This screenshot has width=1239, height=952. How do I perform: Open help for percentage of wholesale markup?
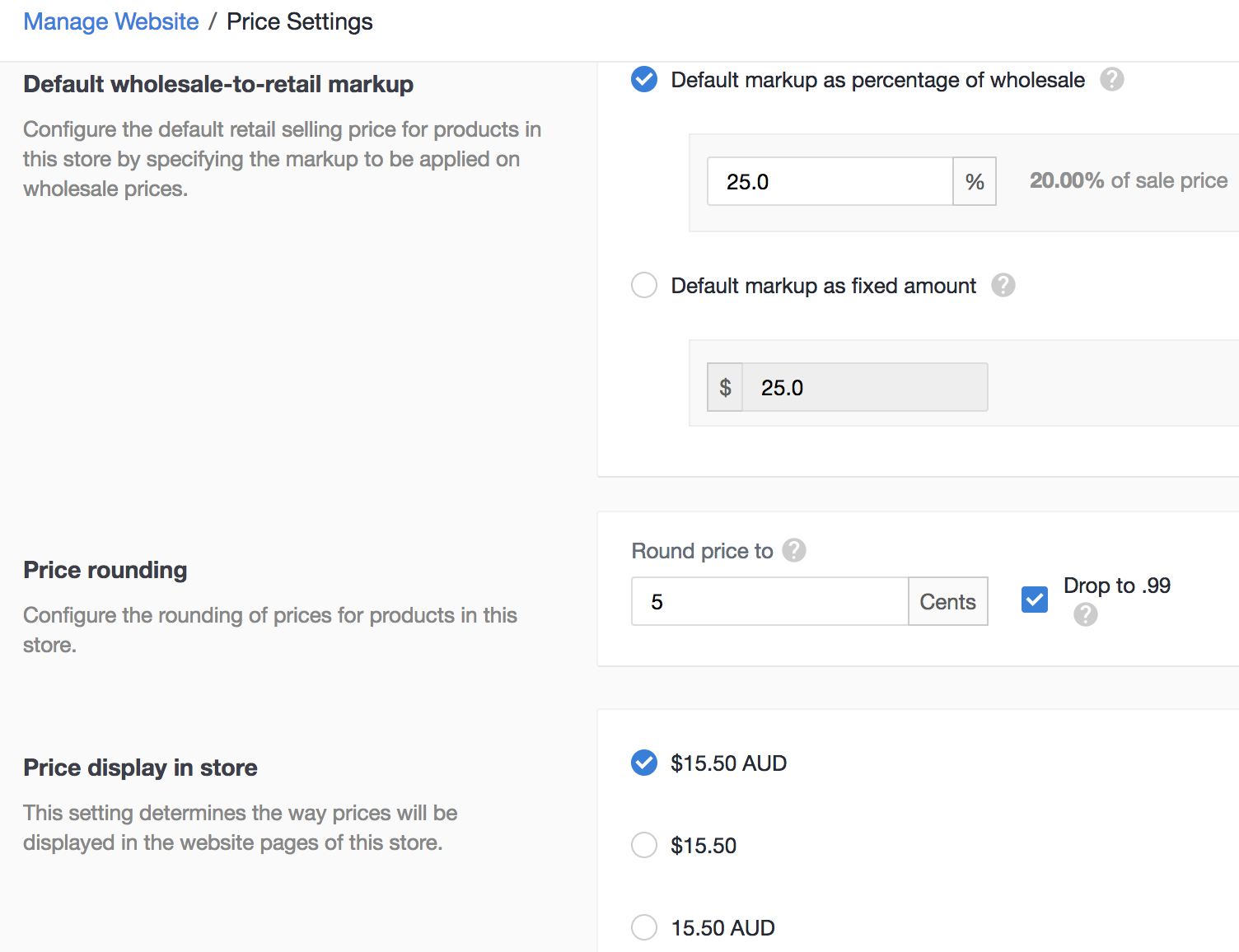(1111, 80)
